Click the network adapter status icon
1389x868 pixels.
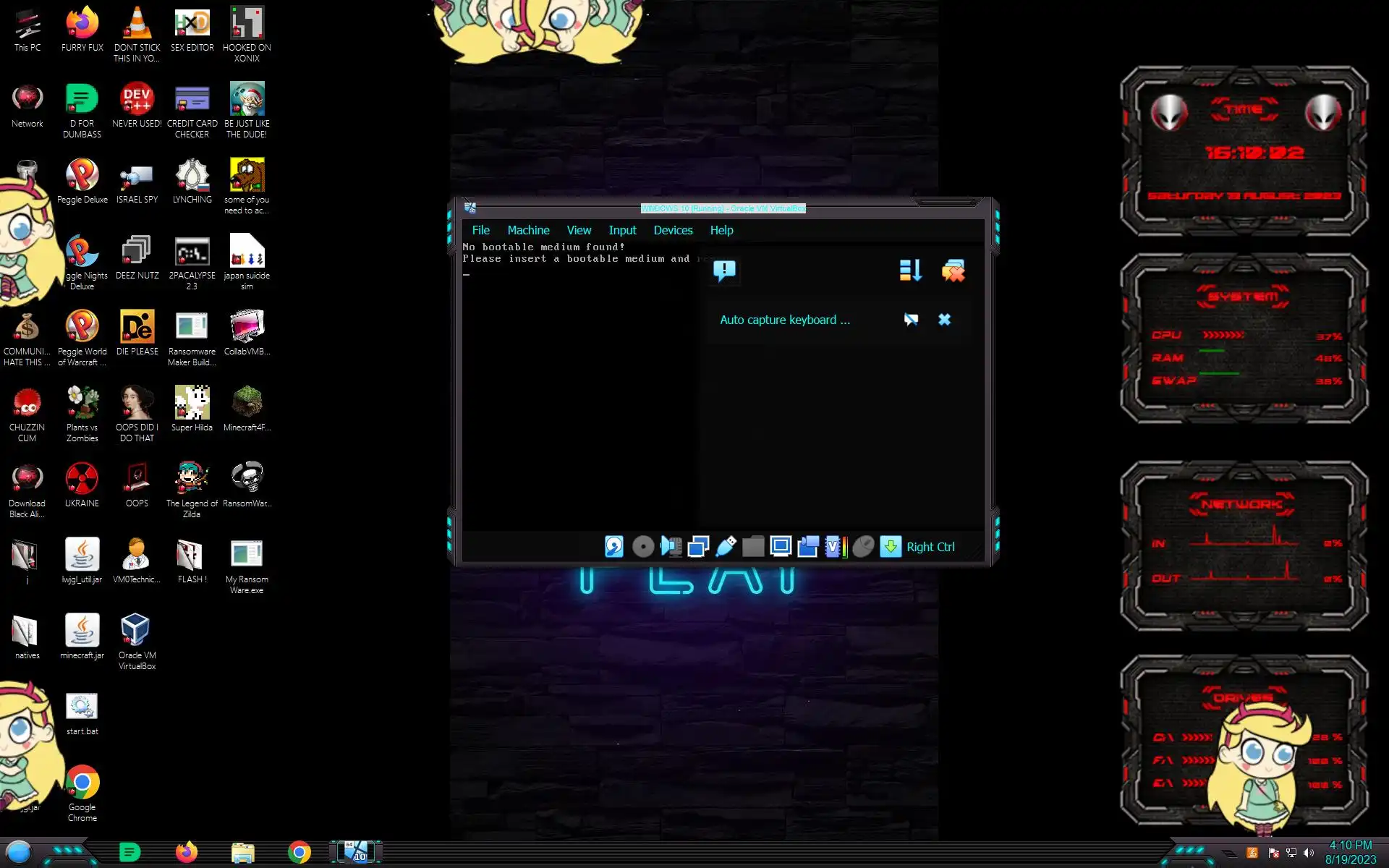click(x=698, y=546)
